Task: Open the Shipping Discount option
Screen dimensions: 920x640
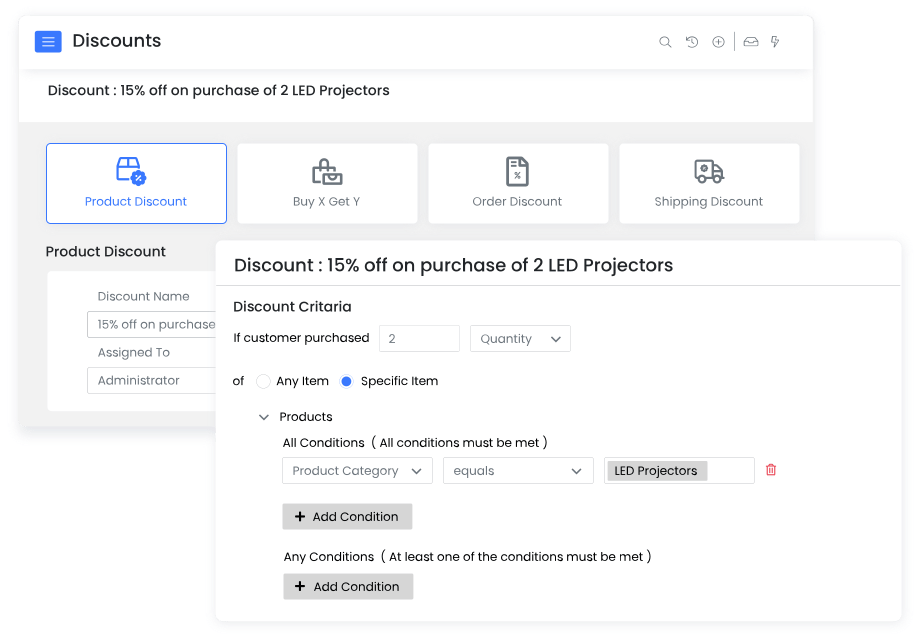Action: [x=709, y=184]
